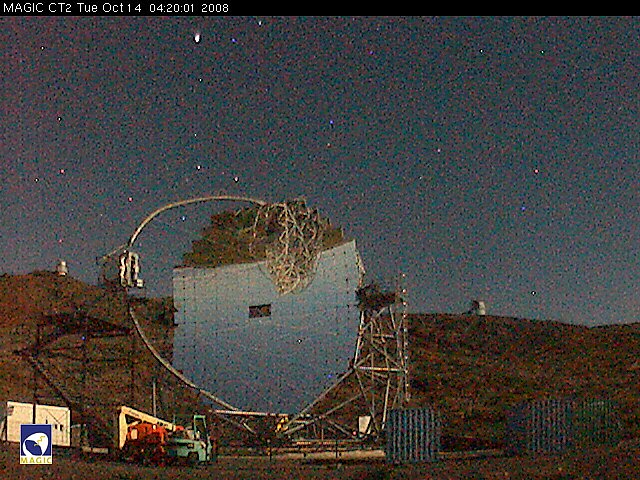This screenshot has width=640, height=480.
Task: Click the dark metal framework on left hill
Action: 75,350
